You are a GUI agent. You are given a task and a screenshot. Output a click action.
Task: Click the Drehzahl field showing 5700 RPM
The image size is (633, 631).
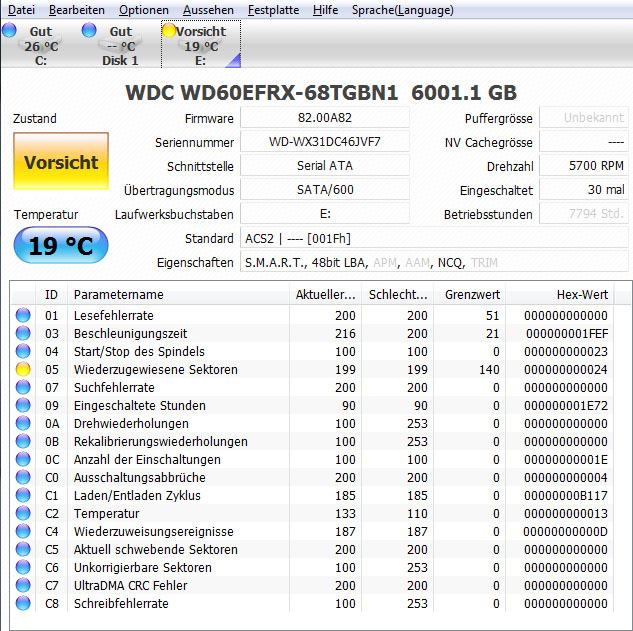[584, 166]
